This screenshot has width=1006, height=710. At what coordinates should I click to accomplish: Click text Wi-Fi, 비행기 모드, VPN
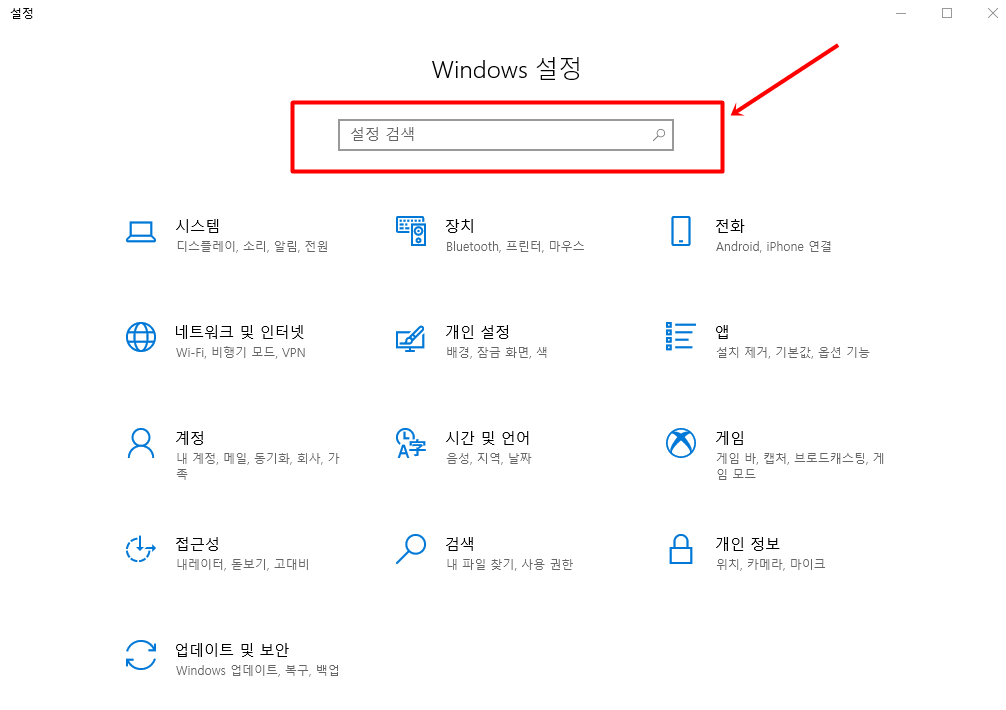coord(241,352)
